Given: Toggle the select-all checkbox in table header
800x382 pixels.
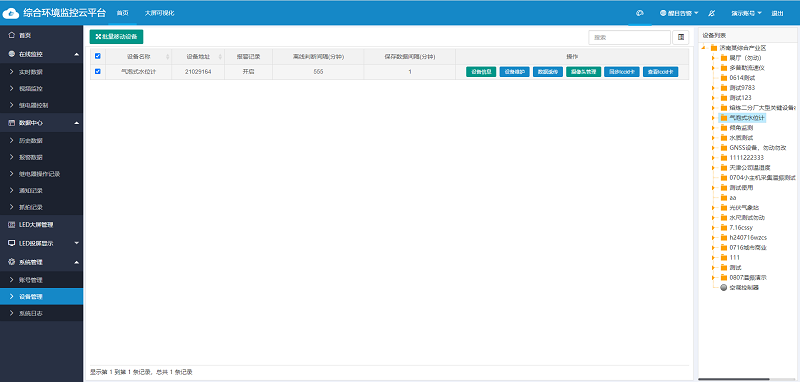Looking at the screenshot, I should click(x=98, y=56).
